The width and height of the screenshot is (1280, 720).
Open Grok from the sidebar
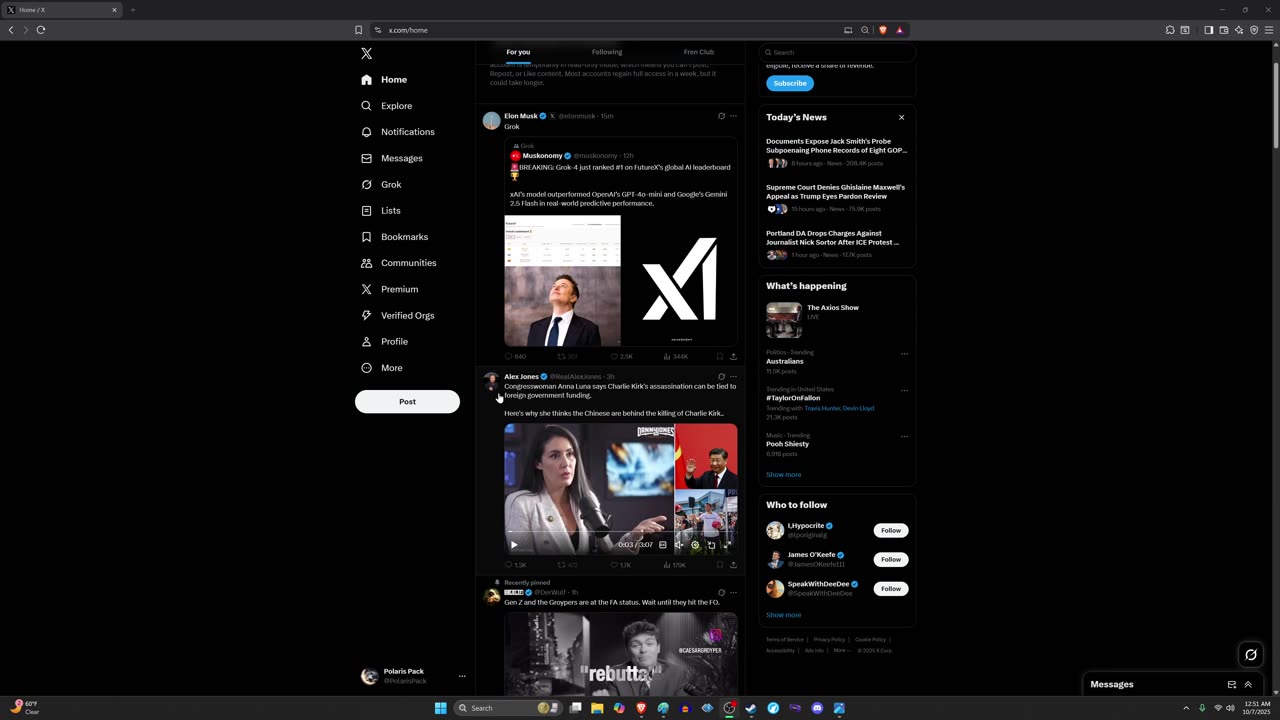click(381, 184)
